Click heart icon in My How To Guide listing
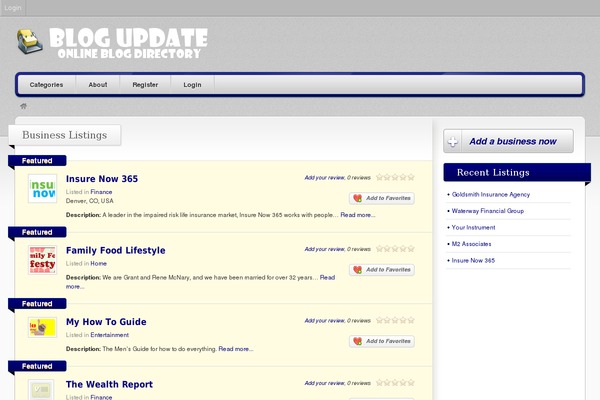The height and width of the screenshot is (400, 600). pyautogui.click(x=357, y=341)
